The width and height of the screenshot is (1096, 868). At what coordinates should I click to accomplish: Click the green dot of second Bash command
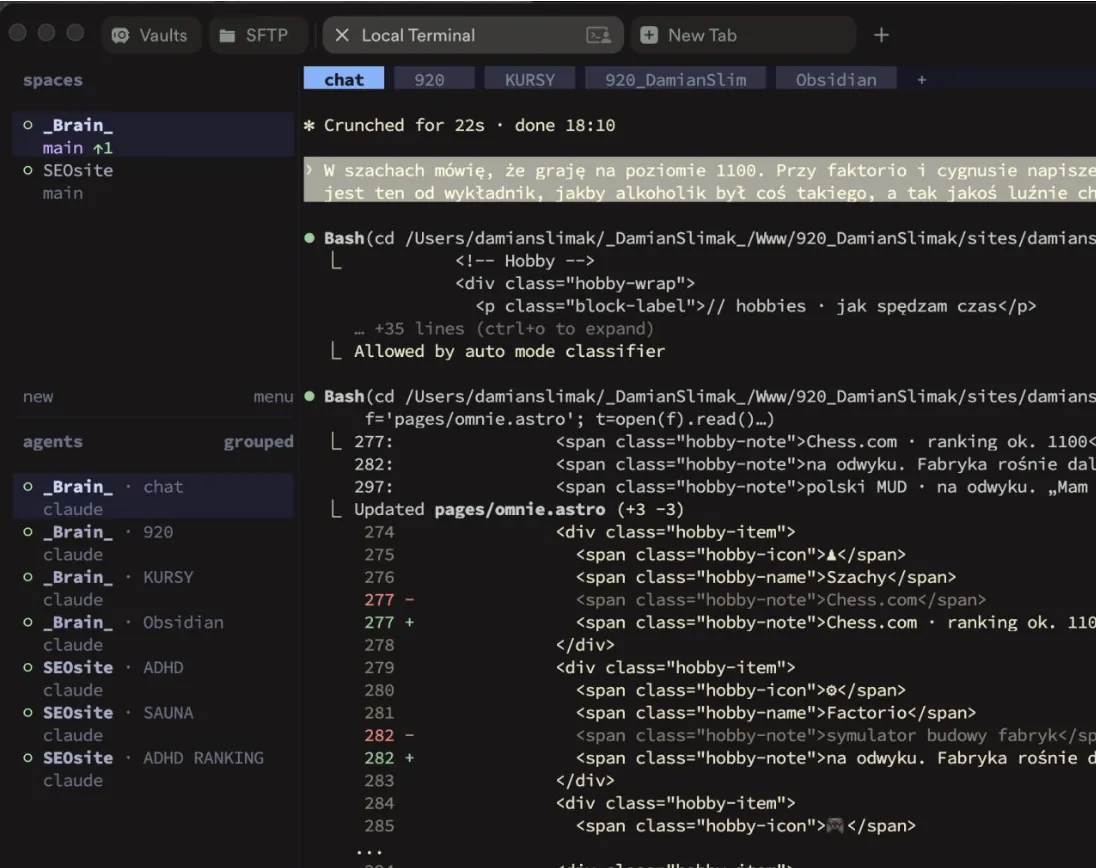click(310, 396)
